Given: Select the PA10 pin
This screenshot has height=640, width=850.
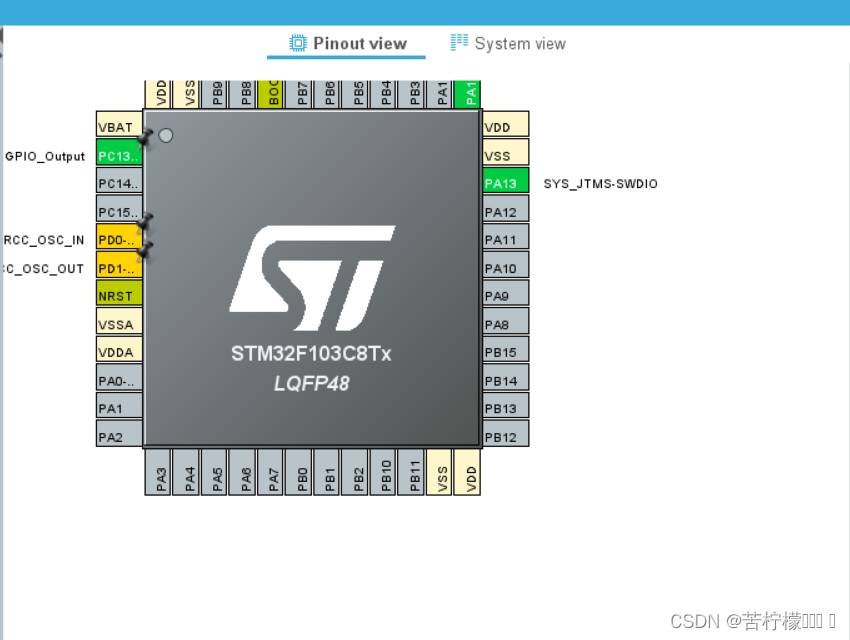Looking at the screenshot, I should coord(506,265).
